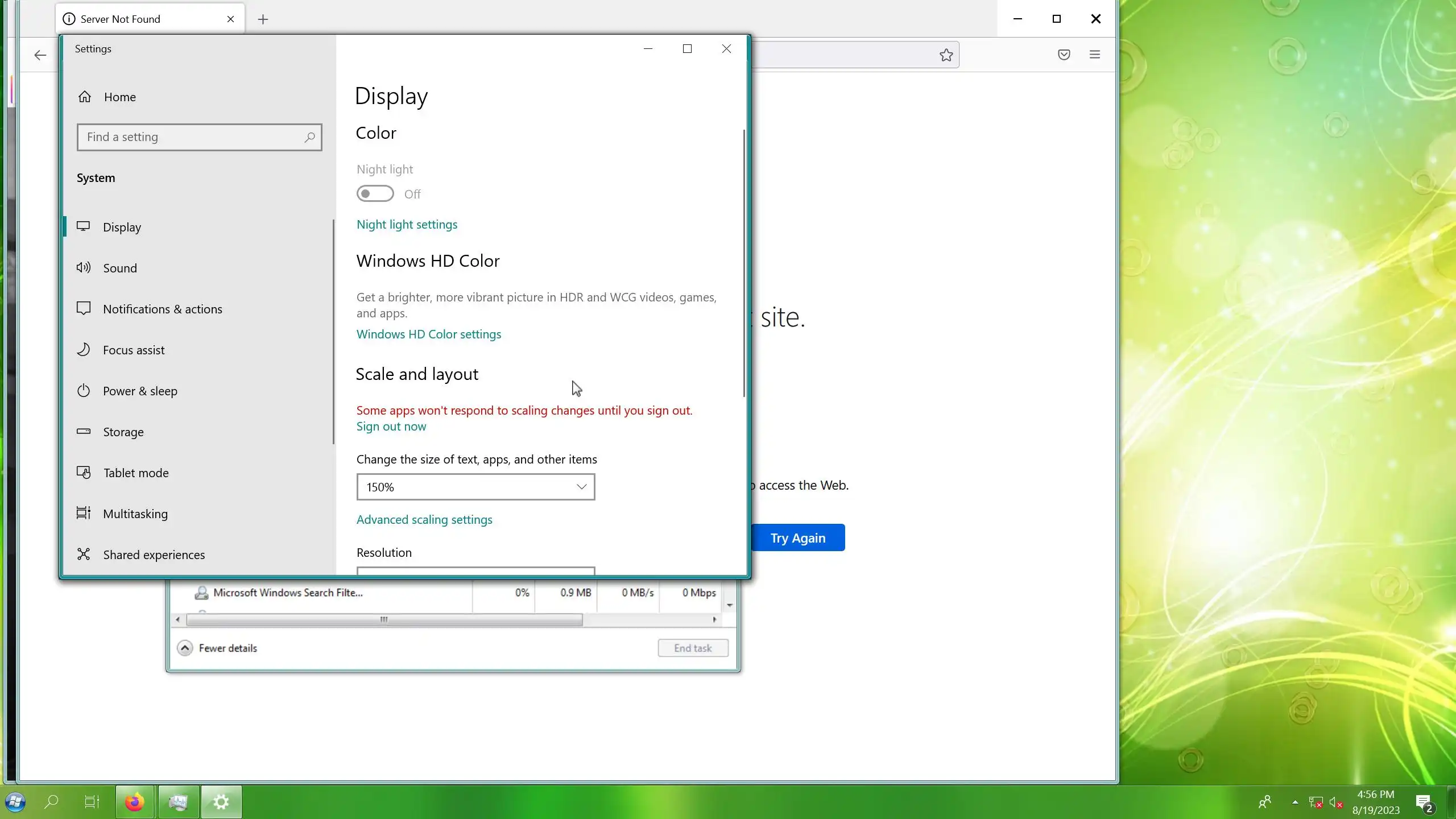Screen dimensions: 1456x819
Task: Click the Save to Pocket icon
Action: click(1064, 55)
